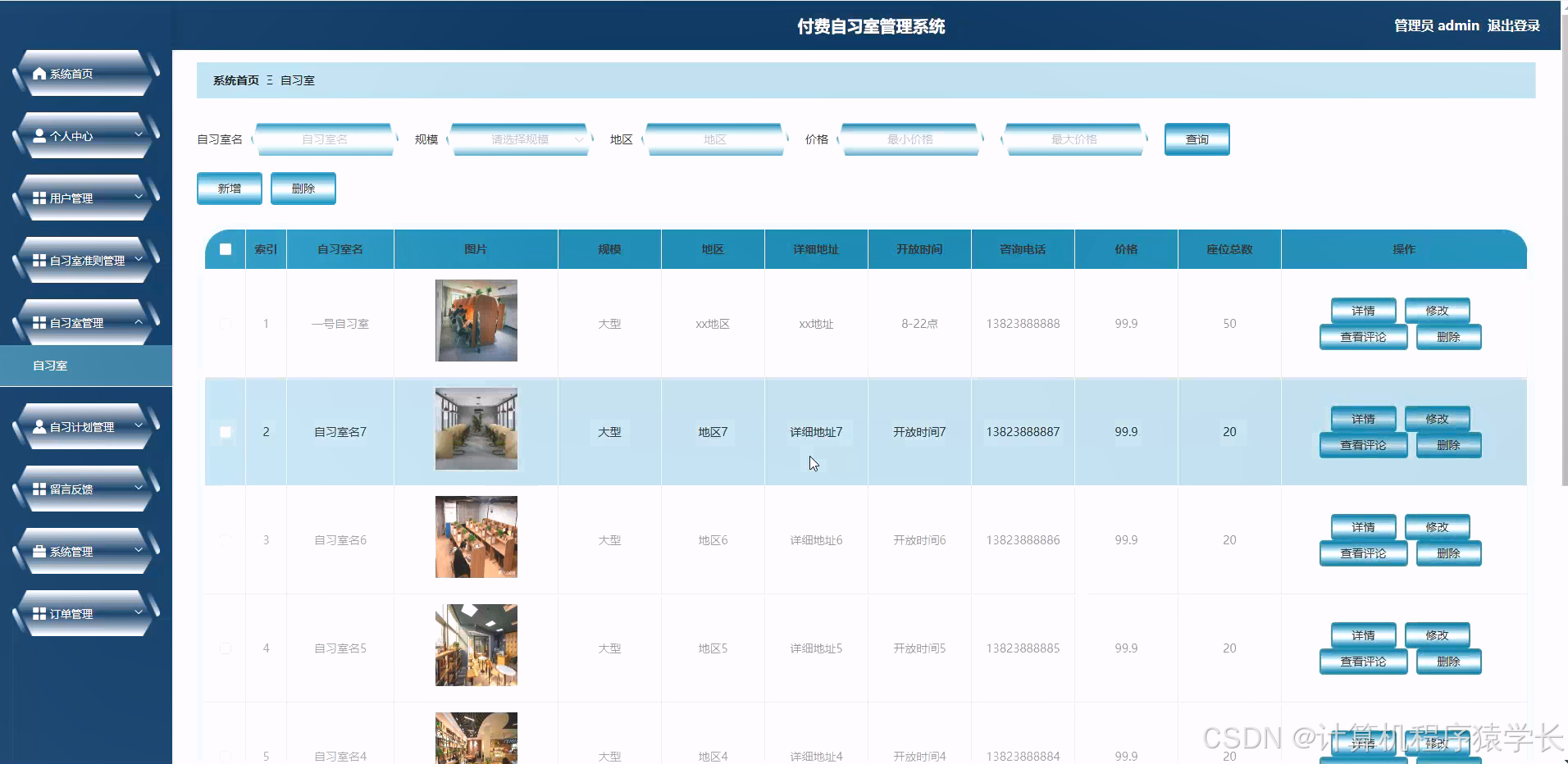Click row 删除 for 自习室名7
Viewport: 1568px width, 764px height.
point(1448,445)
